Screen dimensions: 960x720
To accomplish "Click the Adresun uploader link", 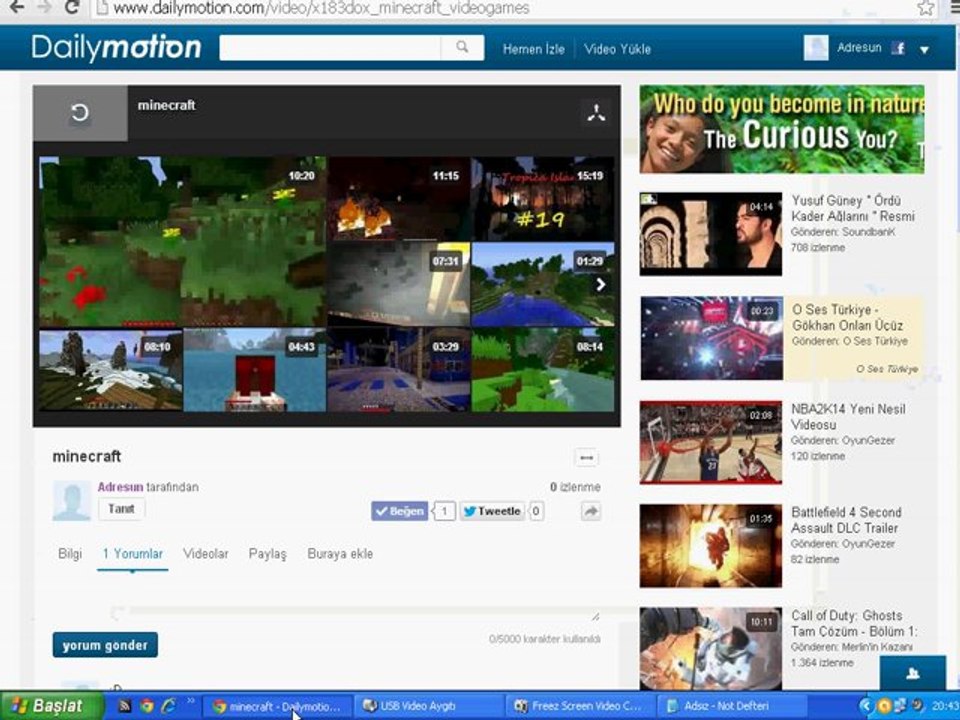I will 120,487.
